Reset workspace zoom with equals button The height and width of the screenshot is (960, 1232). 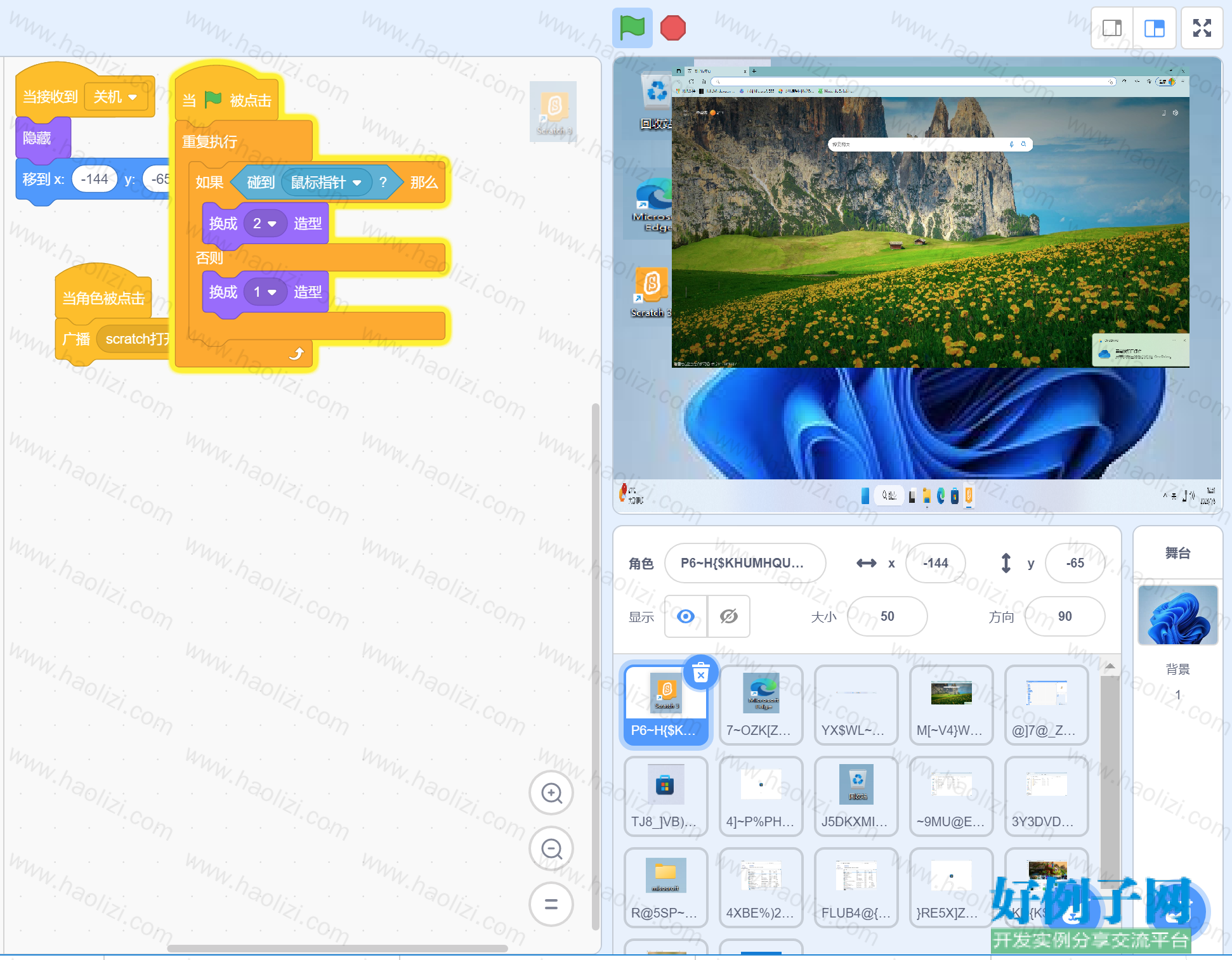[x=551, y=904]
